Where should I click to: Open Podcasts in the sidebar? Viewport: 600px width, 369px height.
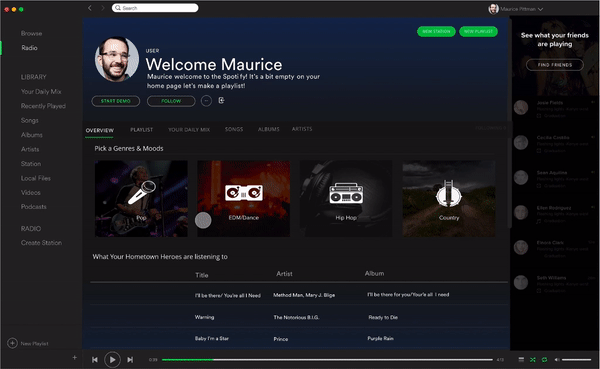coord(34,207)
